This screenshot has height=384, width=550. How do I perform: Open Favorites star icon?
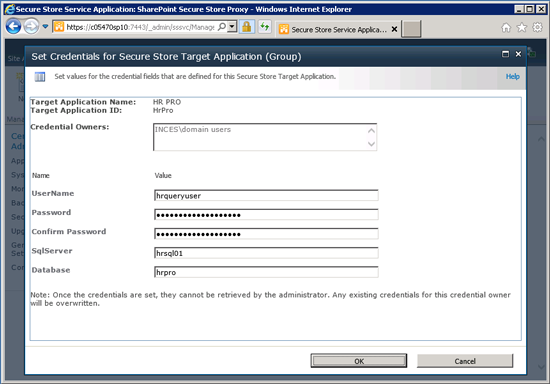(522, 27)
